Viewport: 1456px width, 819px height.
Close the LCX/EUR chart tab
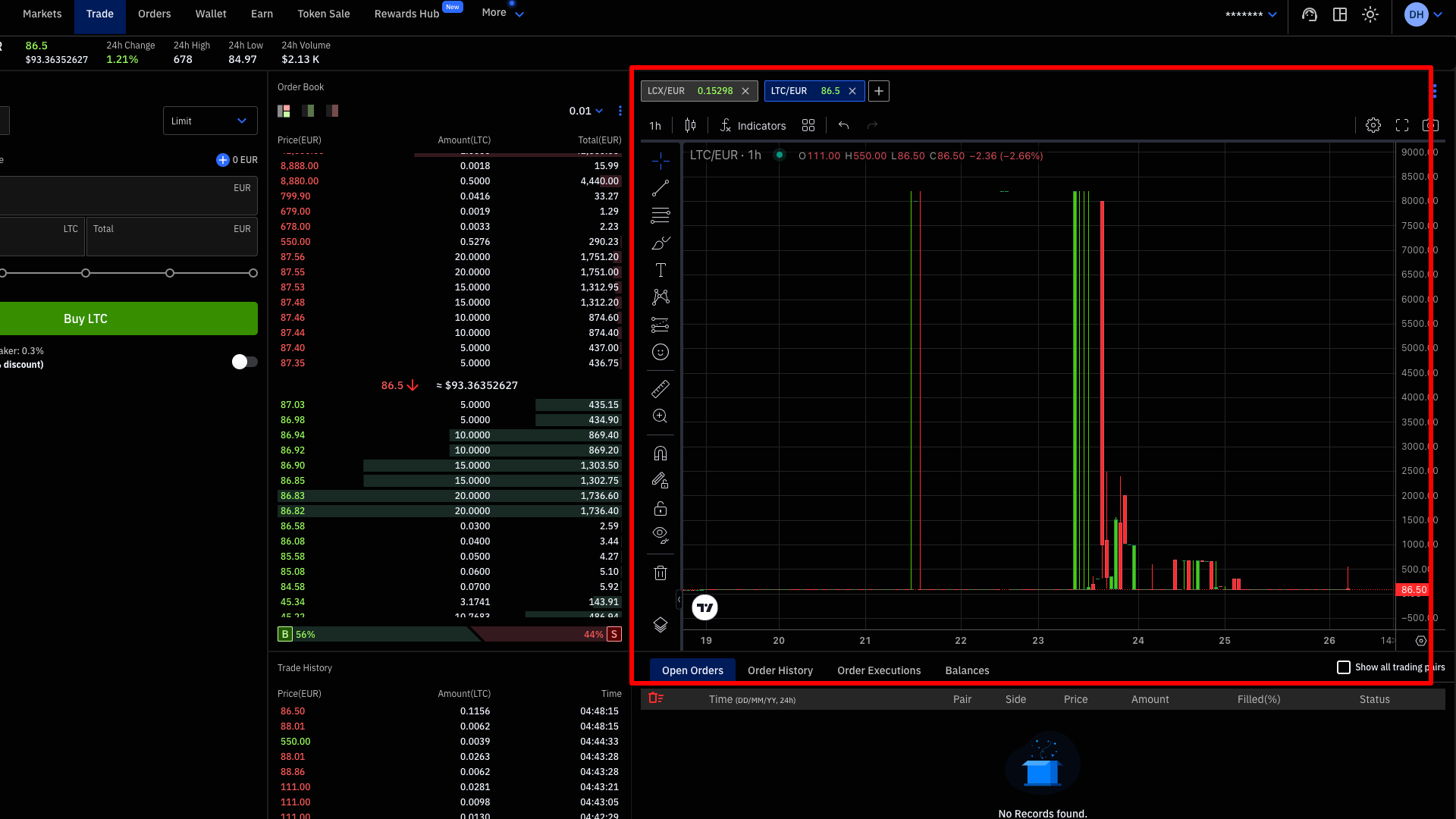tap(745, 91)
